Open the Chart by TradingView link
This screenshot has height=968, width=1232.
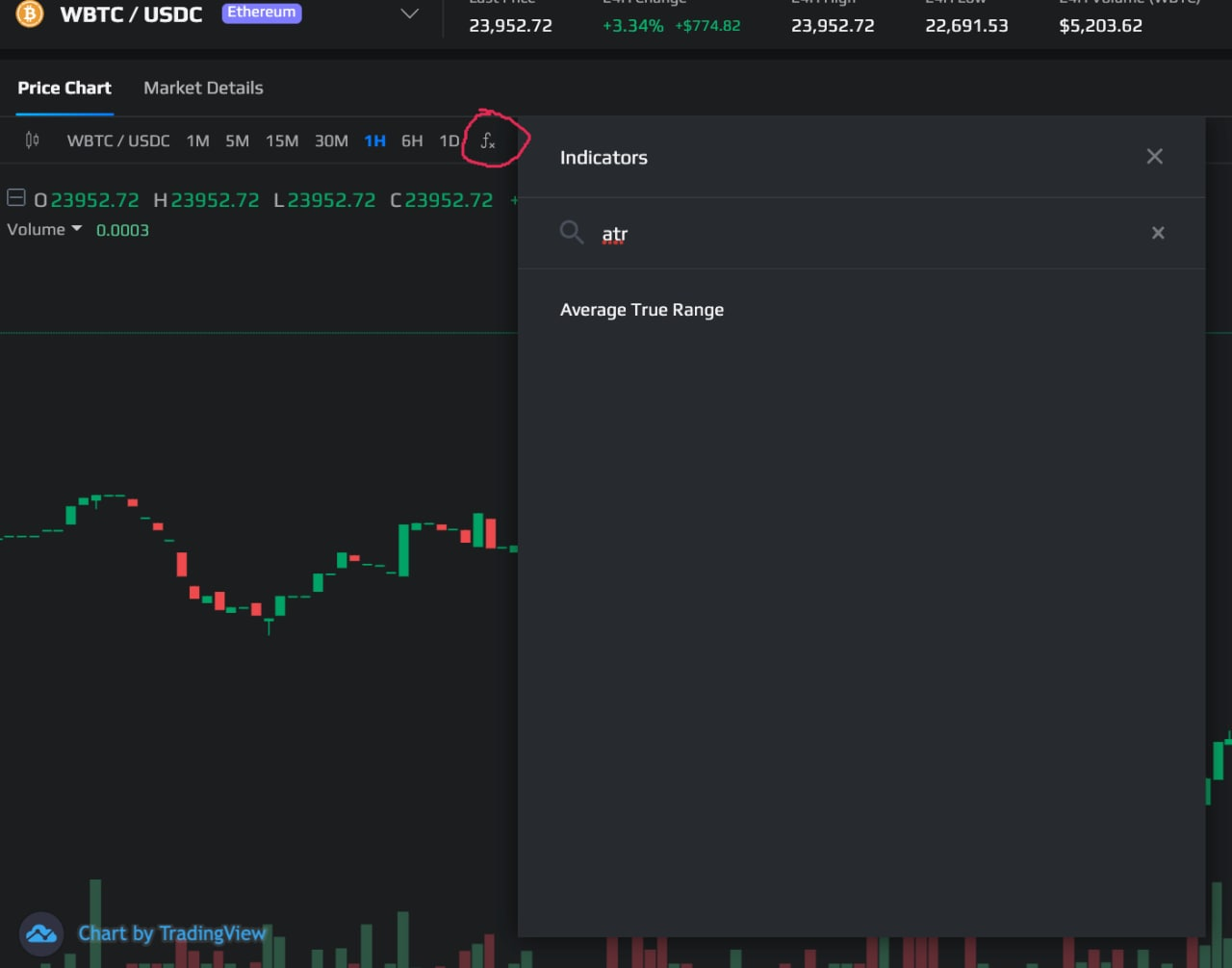click(172, 933)
